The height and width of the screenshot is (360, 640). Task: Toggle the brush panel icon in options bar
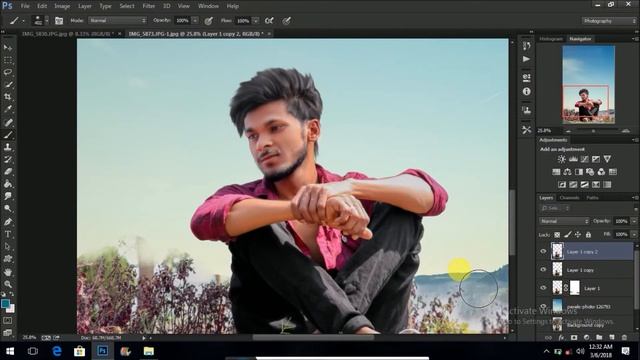[59, 20]
